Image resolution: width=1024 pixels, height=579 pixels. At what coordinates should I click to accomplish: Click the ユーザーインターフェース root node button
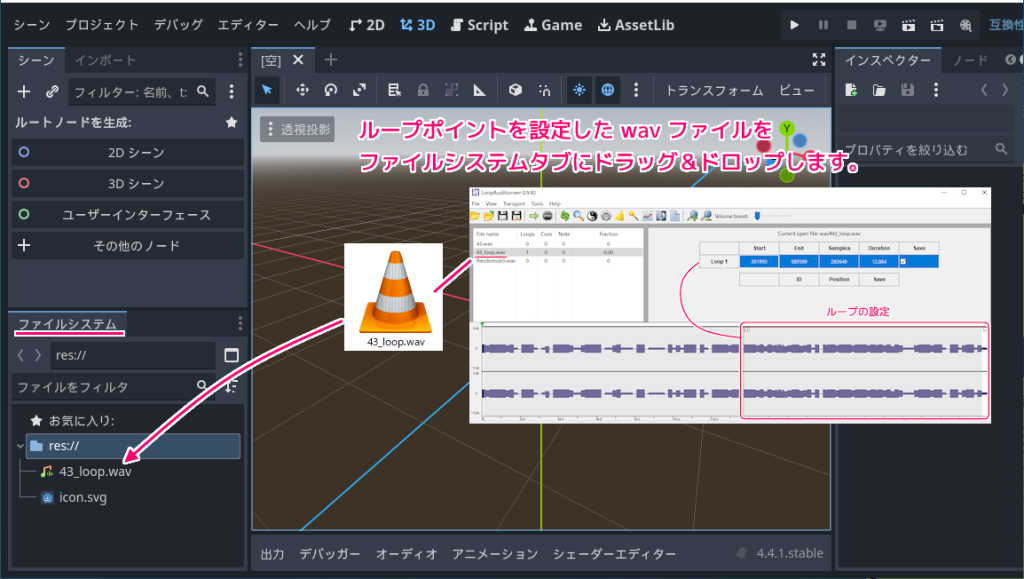(128, 214)
